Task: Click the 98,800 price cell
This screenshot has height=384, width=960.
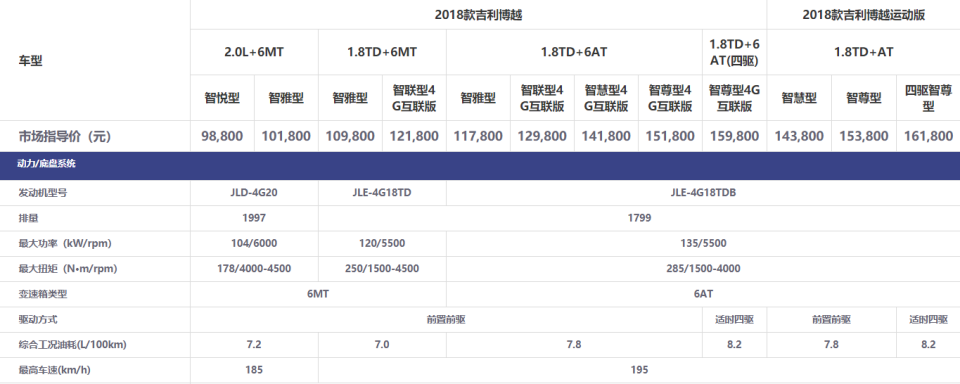Action: click(x=222, y=136)
